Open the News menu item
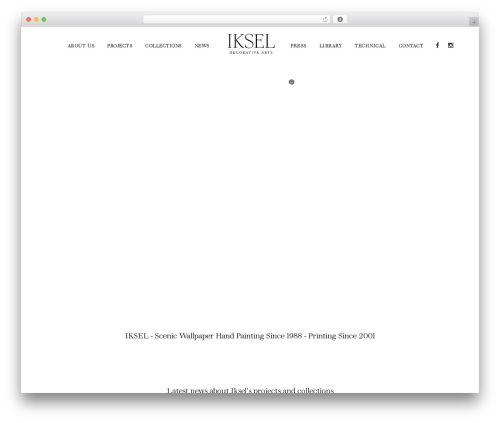500x423 pixels. coord(202,46)
